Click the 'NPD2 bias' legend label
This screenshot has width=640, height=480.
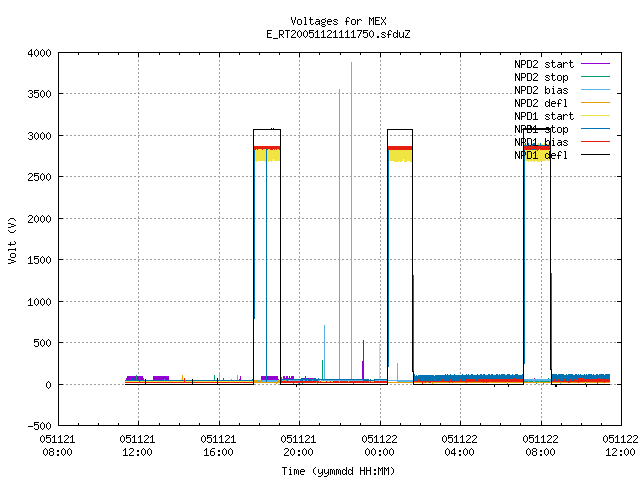(541, 90)
